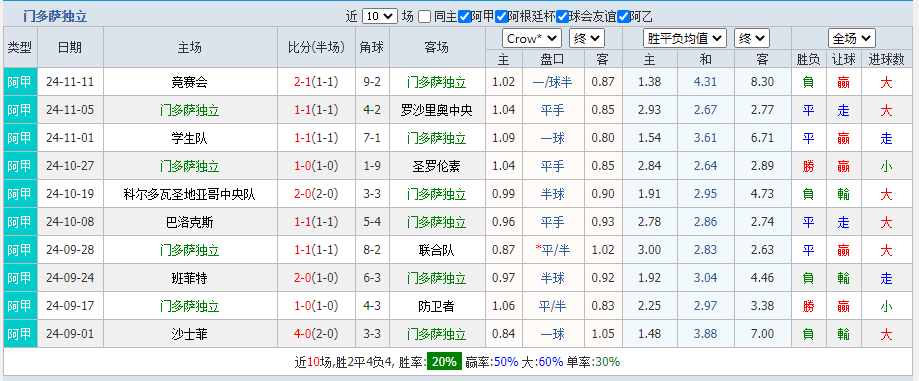This screenshot has height=381, width=919.
Task: Click handicap 平/半 on 24-09-17 row
Action: pos(553,306)
